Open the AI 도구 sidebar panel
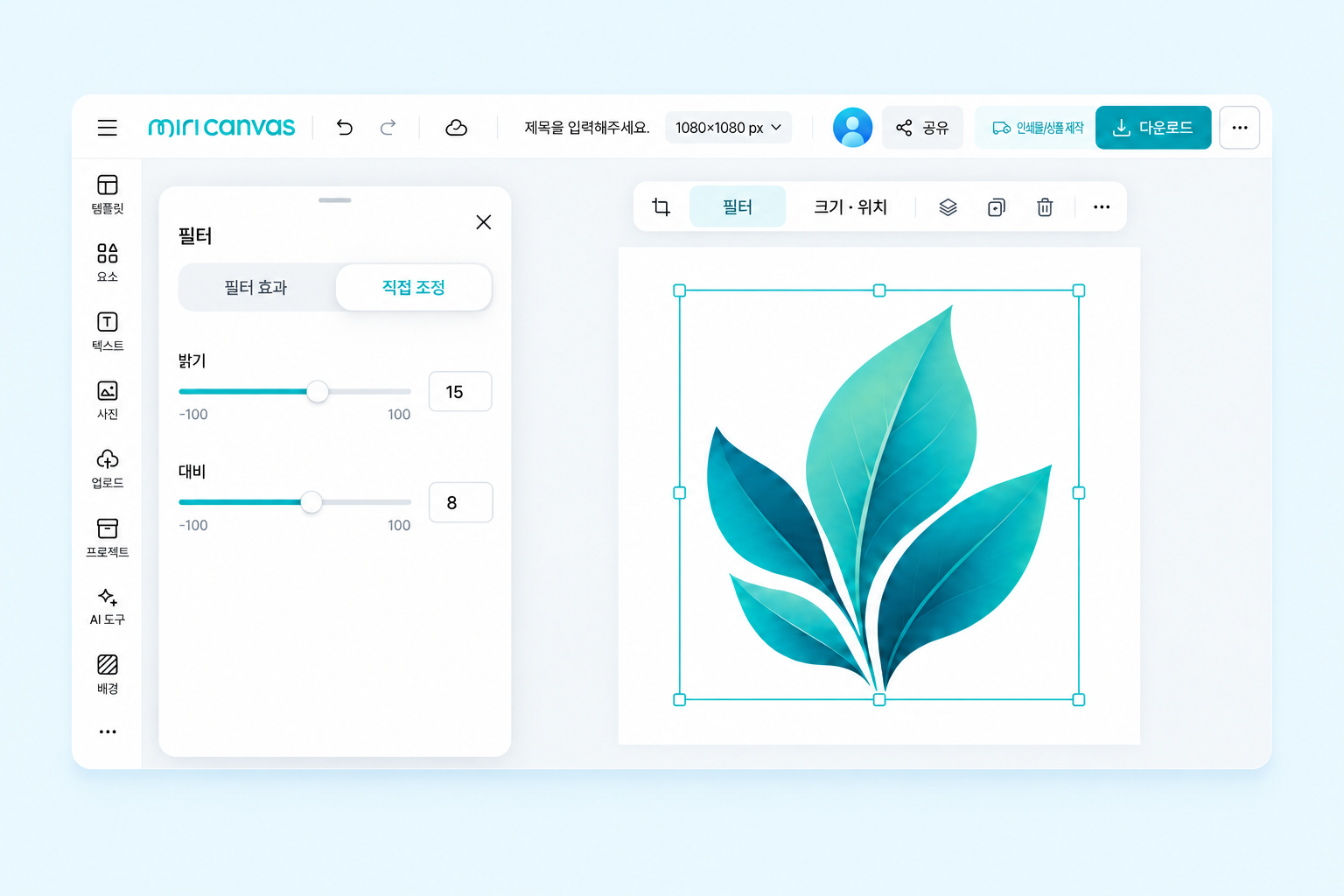The width and height of the screenshot is (1344, 896). click(107, 606)
